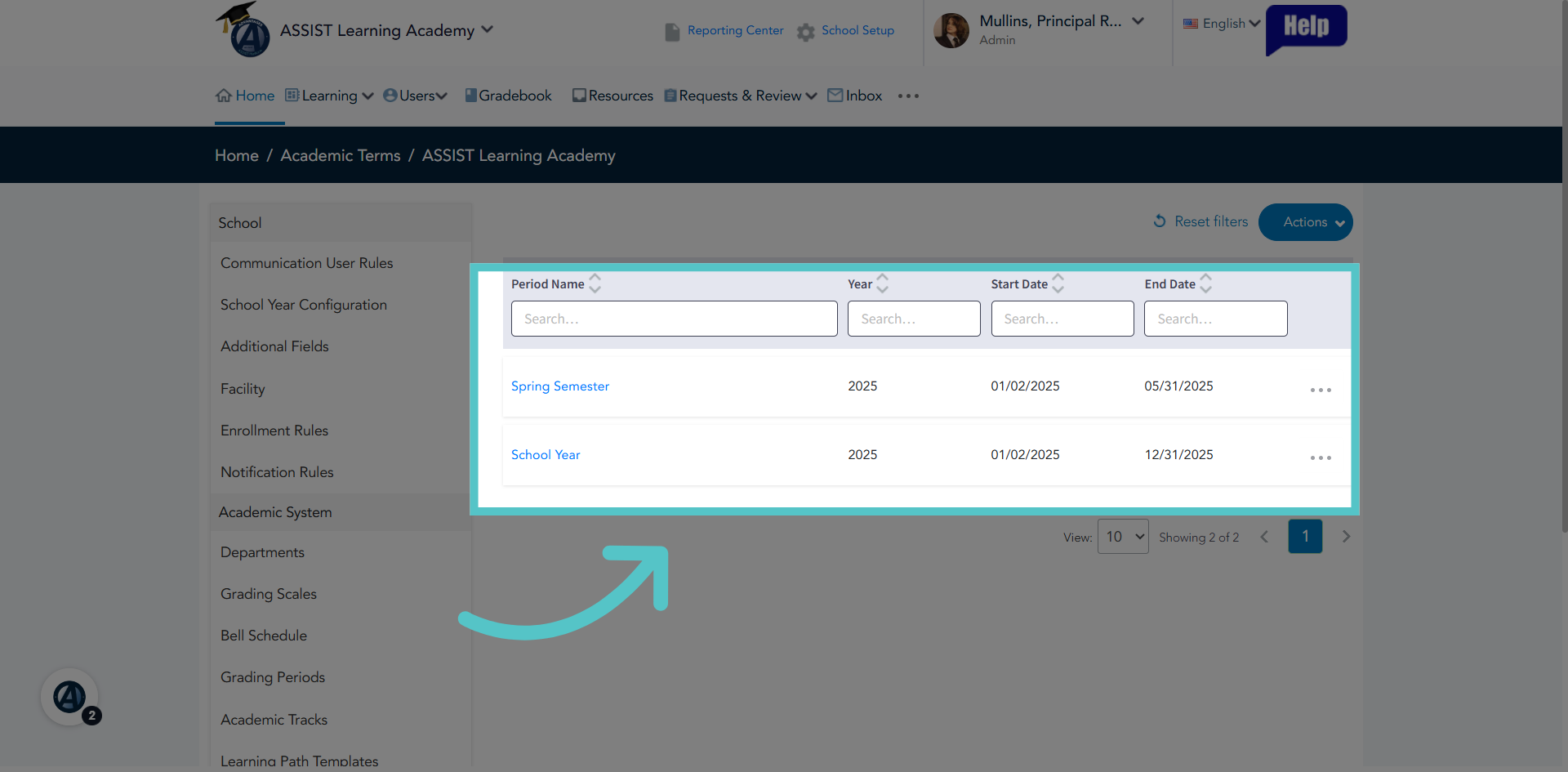Viewport: 1568px width, 772px height.
Task: Open the School Setup gear icon
Action: pos(805,32)
